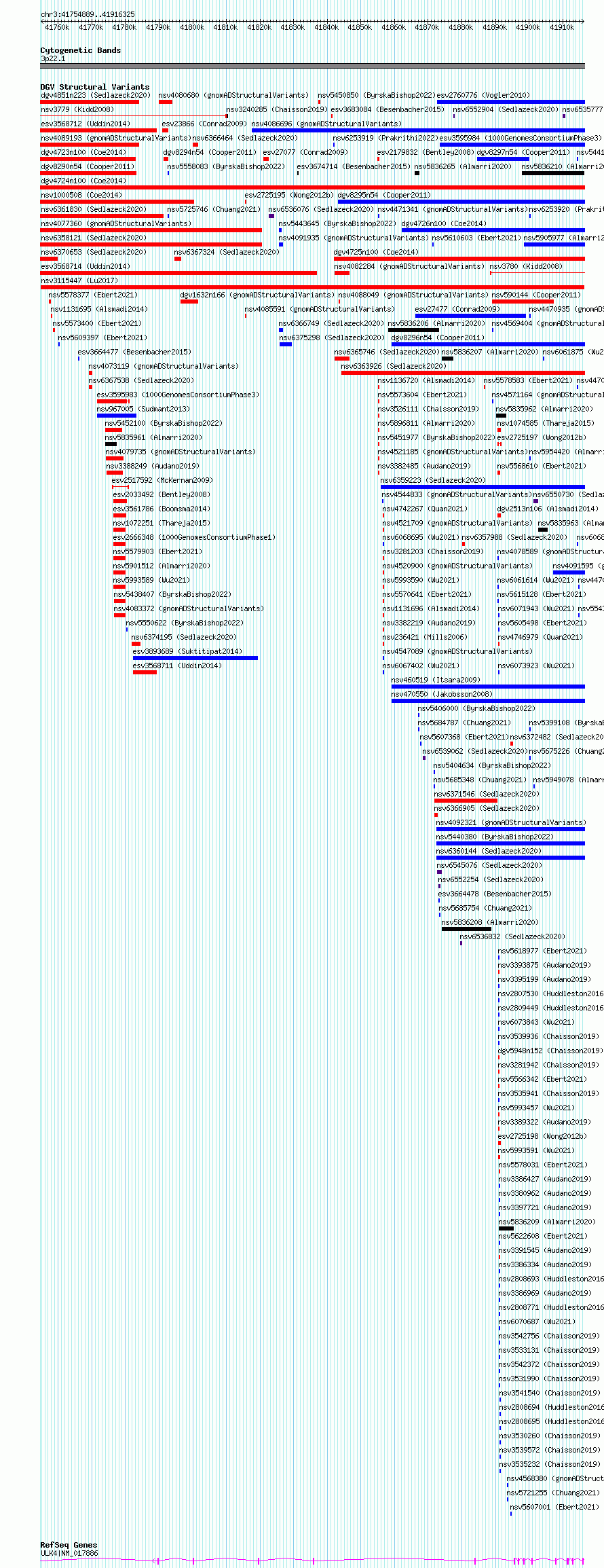
Task: Open variant dgv4851n223 (Sedlazeck2020)
Action: tap(96, 95)
